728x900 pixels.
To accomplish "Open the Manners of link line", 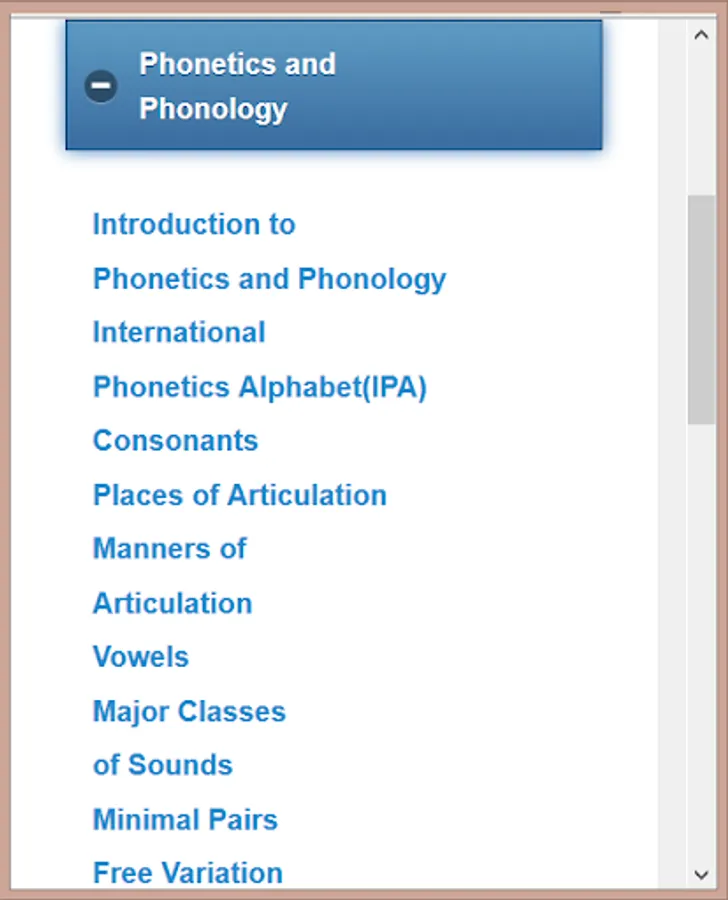I will pos(170,549).
